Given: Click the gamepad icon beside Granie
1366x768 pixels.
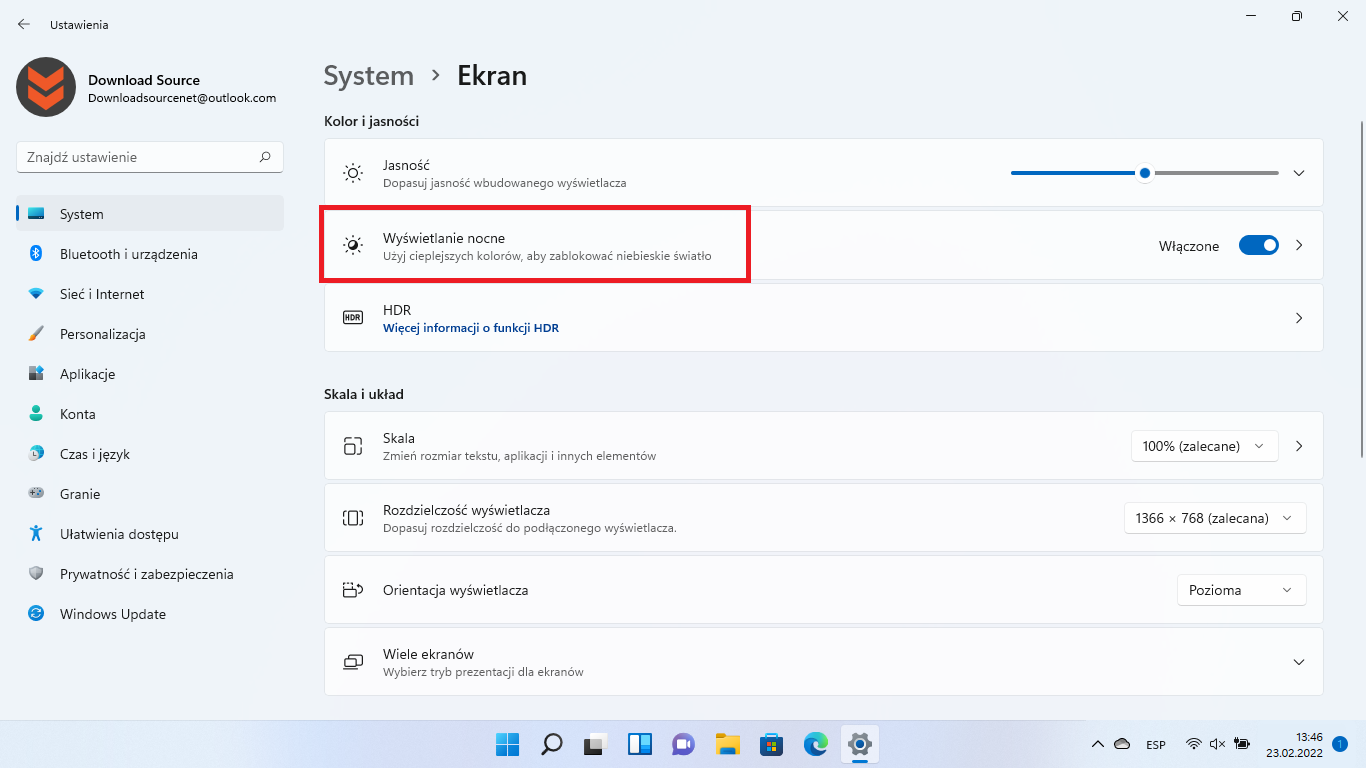Looking at the screenshot, I should click(x=36, y=494).
